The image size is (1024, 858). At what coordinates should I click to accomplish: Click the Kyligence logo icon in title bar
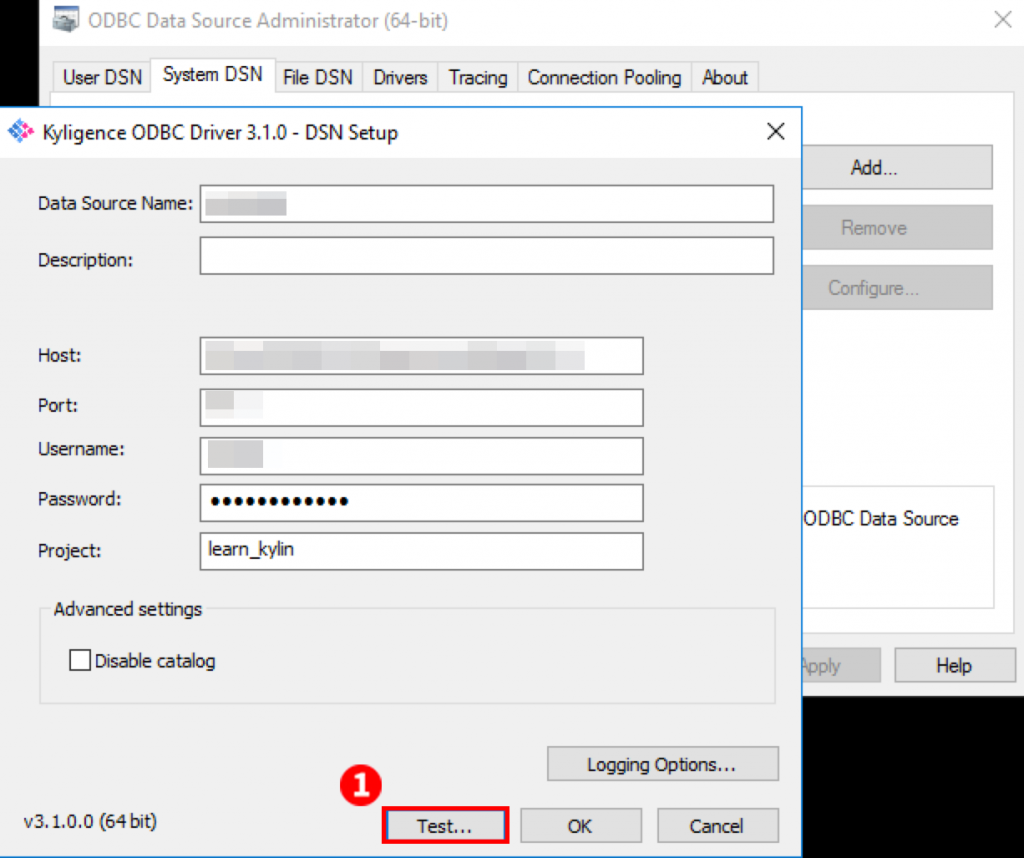tap(21, 132)
